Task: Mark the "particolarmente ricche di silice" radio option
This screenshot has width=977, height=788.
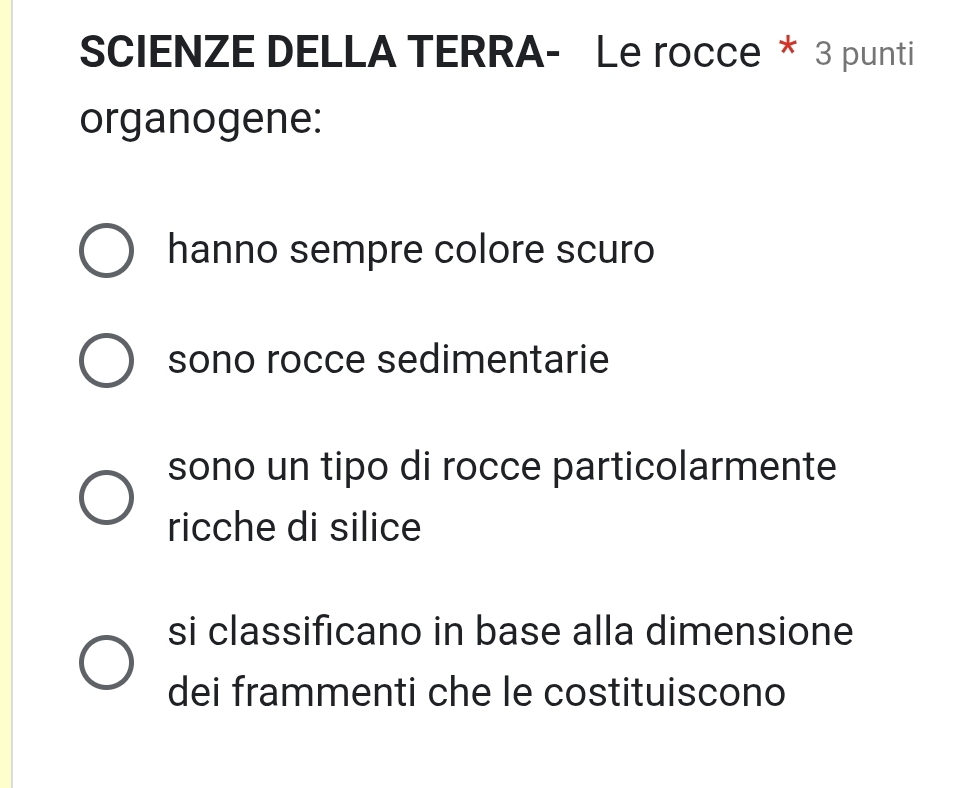Action: click(x=105, y=498)
